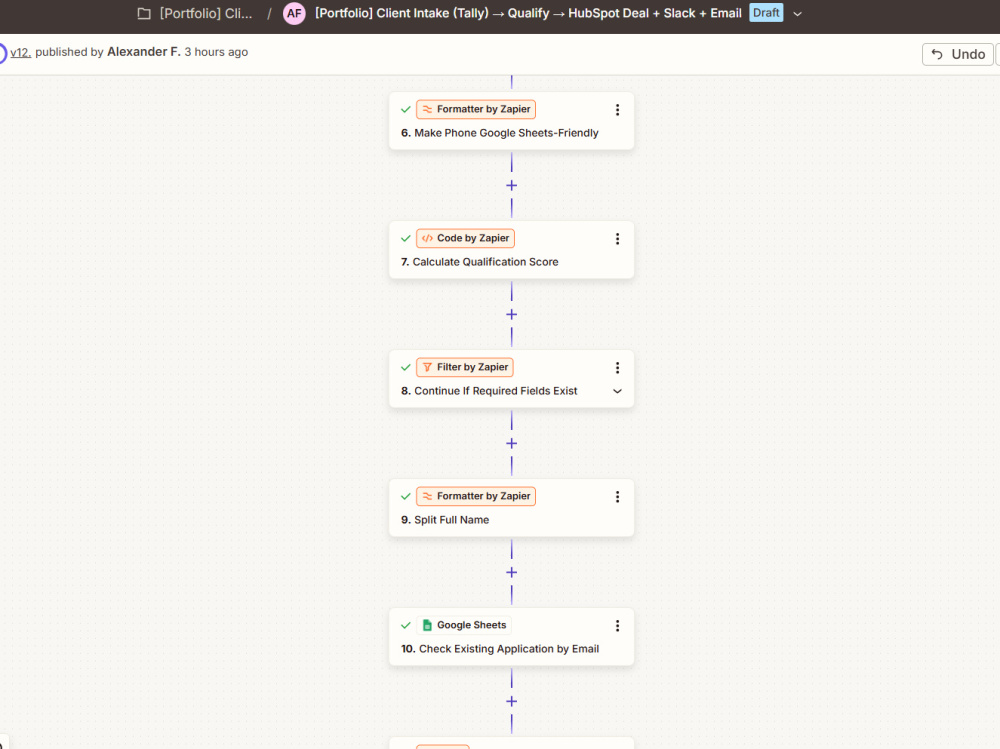The width and height of the screenshot is (1000, 749).
Task: Add a step after Calculate Qualification Score
Action: tap(511, 315)
